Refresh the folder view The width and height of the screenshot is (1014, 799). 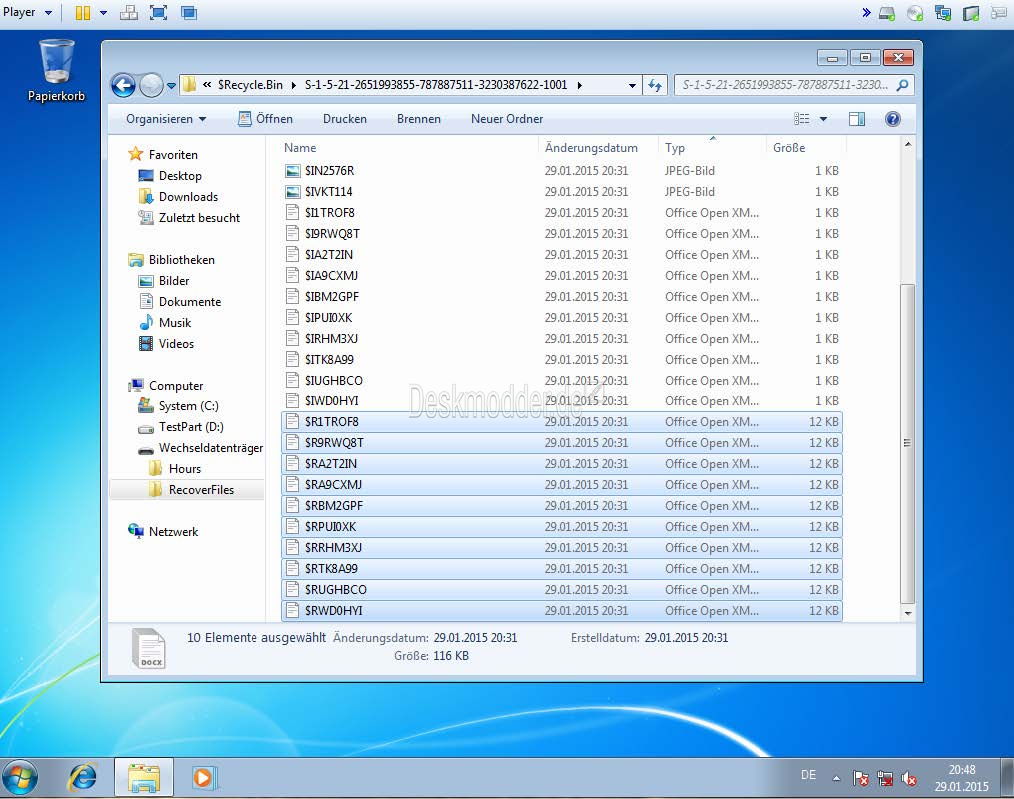tap(655, 85)
